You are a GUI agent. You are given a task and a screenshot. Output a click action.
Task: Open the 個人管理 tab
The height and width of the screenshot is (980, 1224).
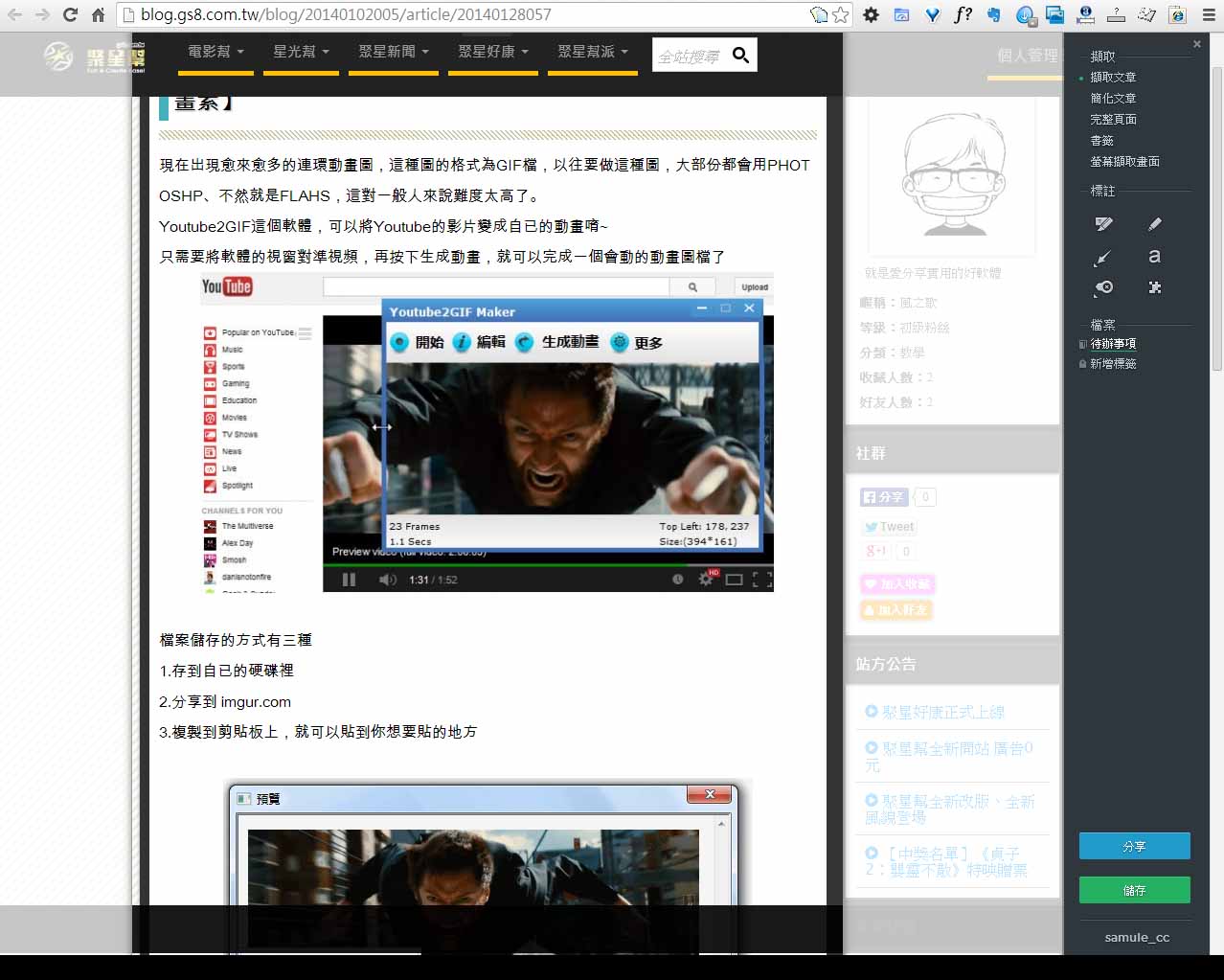[x=1027, y=56]
